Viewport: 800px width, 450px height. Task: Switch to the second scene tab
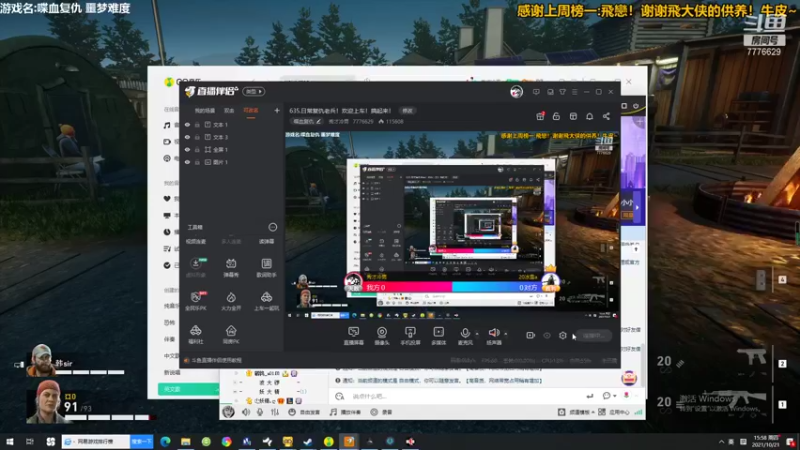click(x=229, y=111)
